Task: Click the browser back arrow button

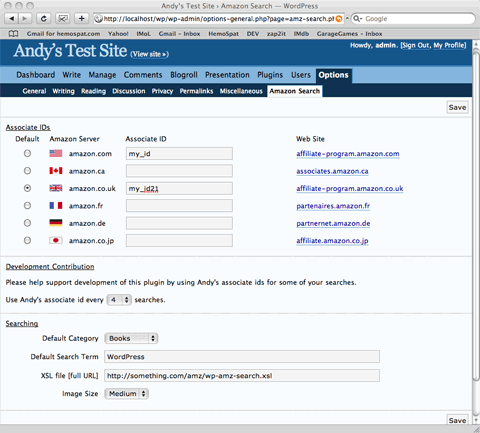Action: 12,19
